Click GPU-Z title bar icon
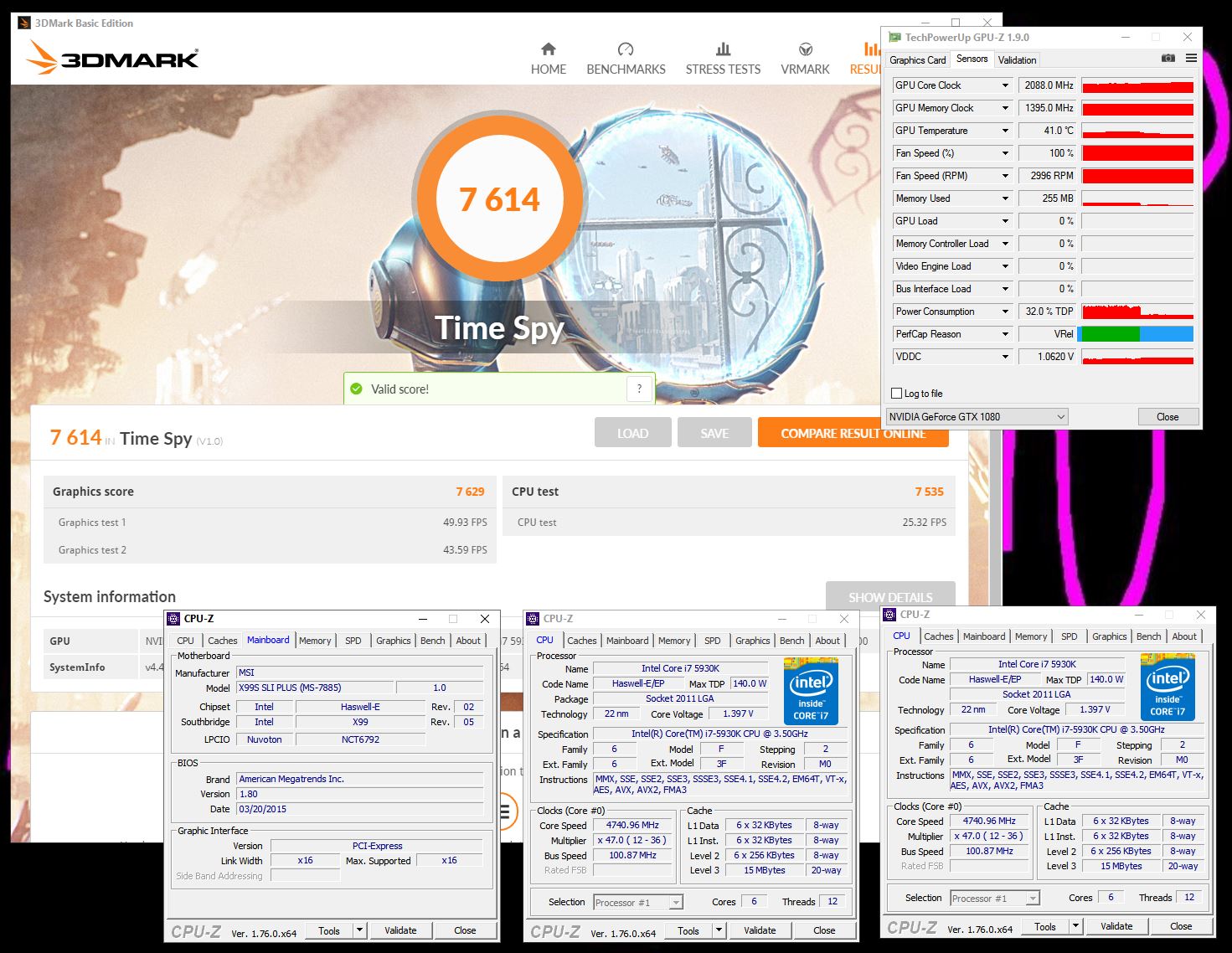 pyautogui.click(x=894, y=38)
